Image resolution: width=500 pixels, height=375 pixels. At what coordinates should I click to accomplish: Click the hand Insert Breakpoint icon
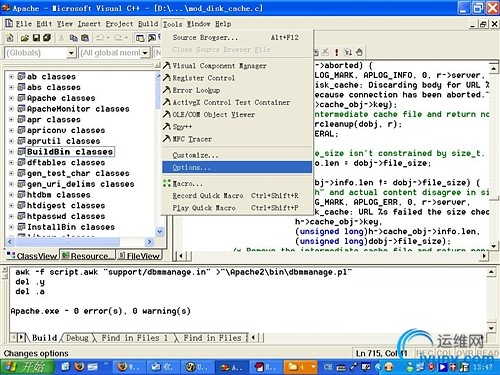(359, 52)
